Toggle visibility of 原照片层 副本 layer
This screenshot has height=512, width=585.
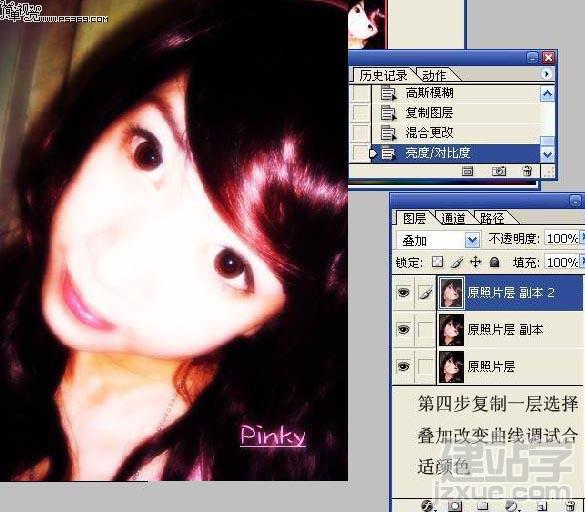[x=403, y=330]
